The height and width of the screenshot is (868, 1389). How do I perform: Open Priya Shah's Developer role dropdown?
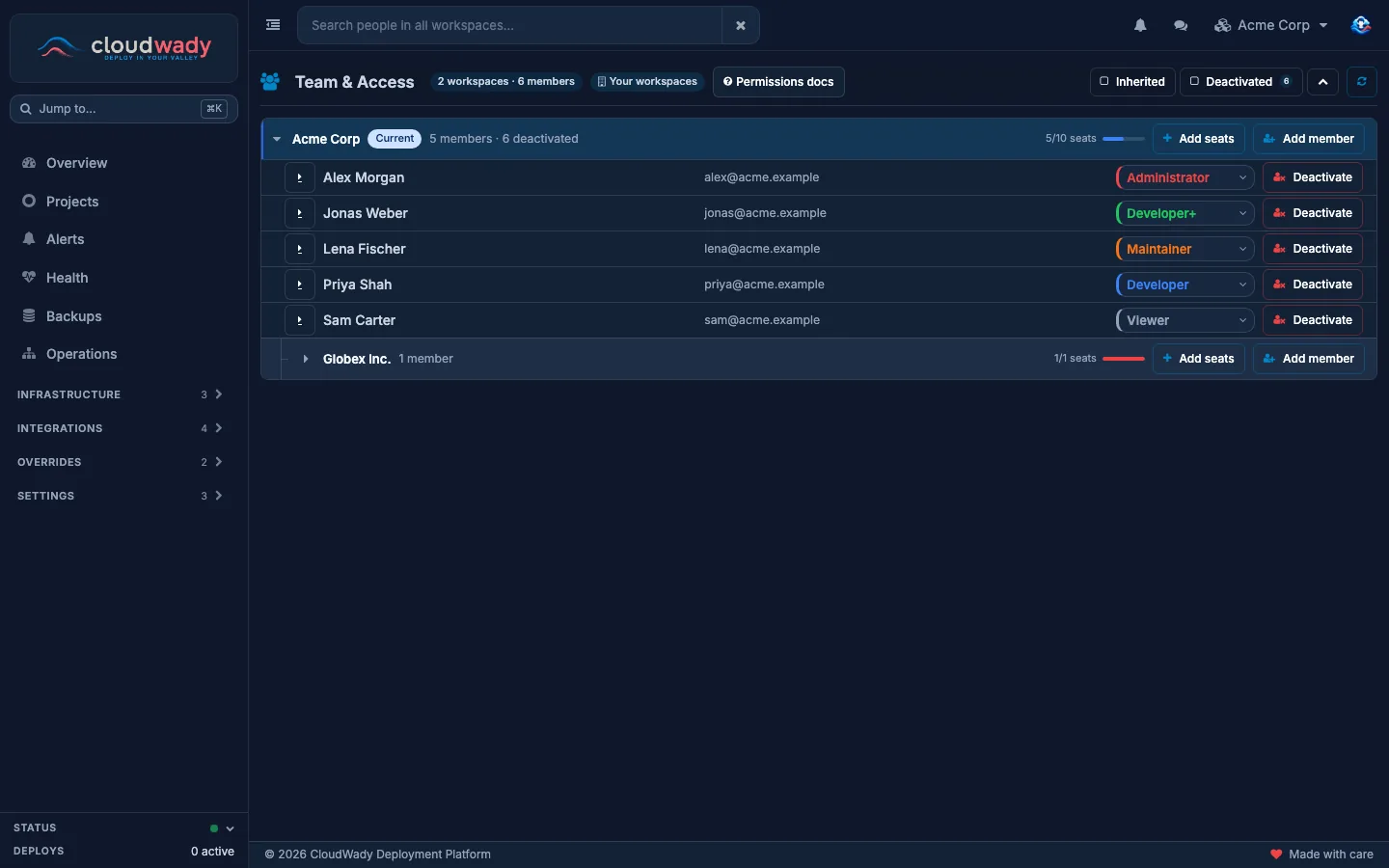point(1185,285)
